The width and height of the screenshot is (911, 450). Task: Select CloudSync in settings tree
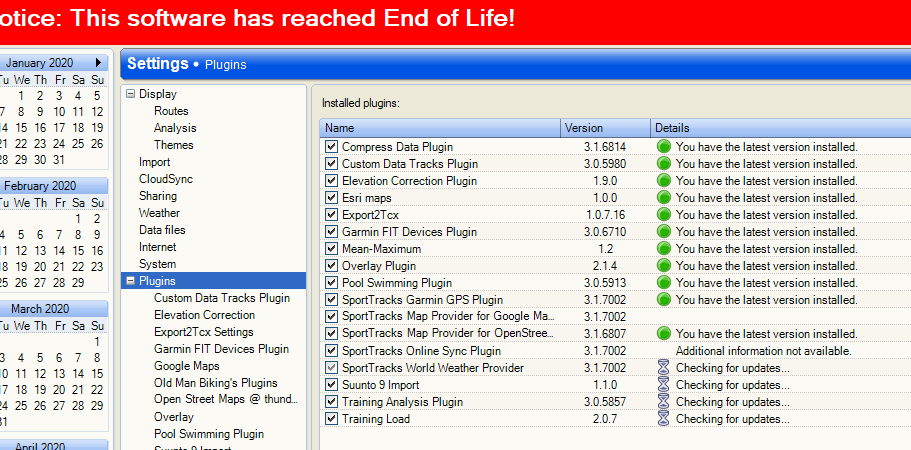[x=166, y=179]
